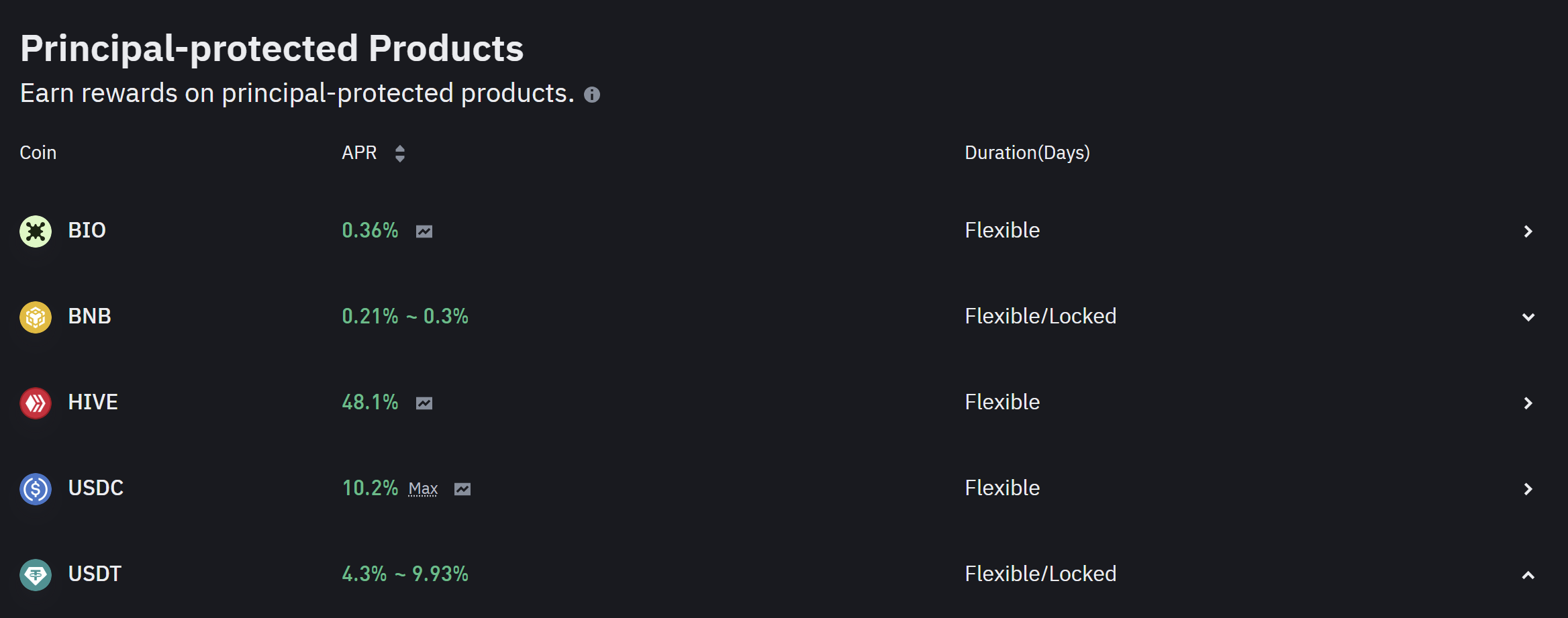The image size is (1568, 618).
Task: Click the BNB APR range value
Action: (405, 317)
